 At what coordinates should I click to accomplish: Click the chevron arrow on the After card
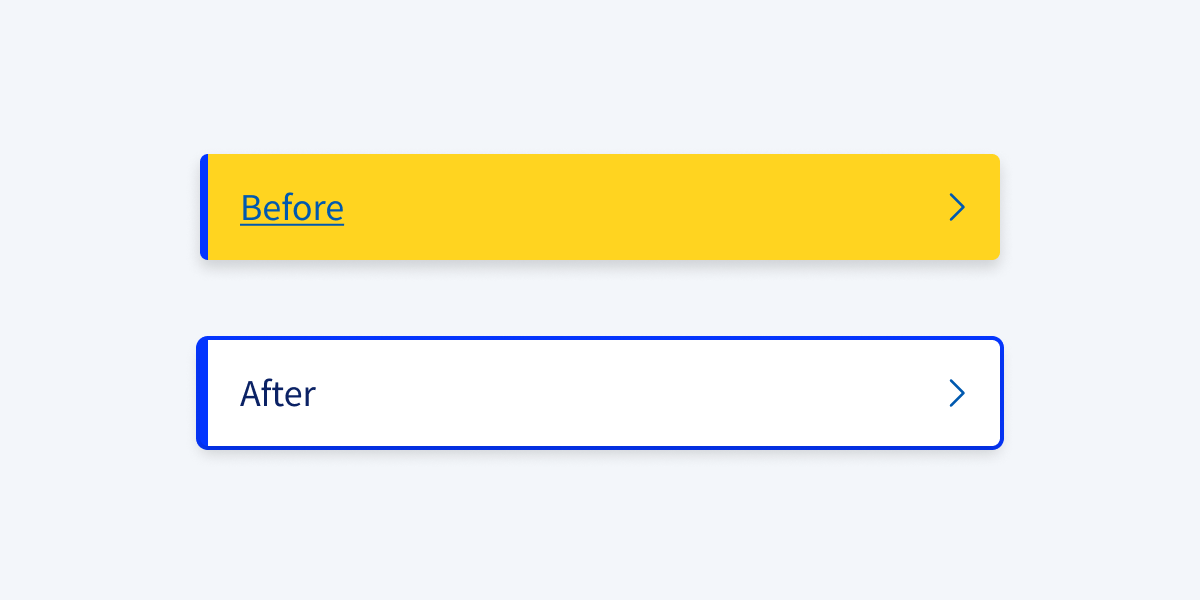click(x=957, y=393)
